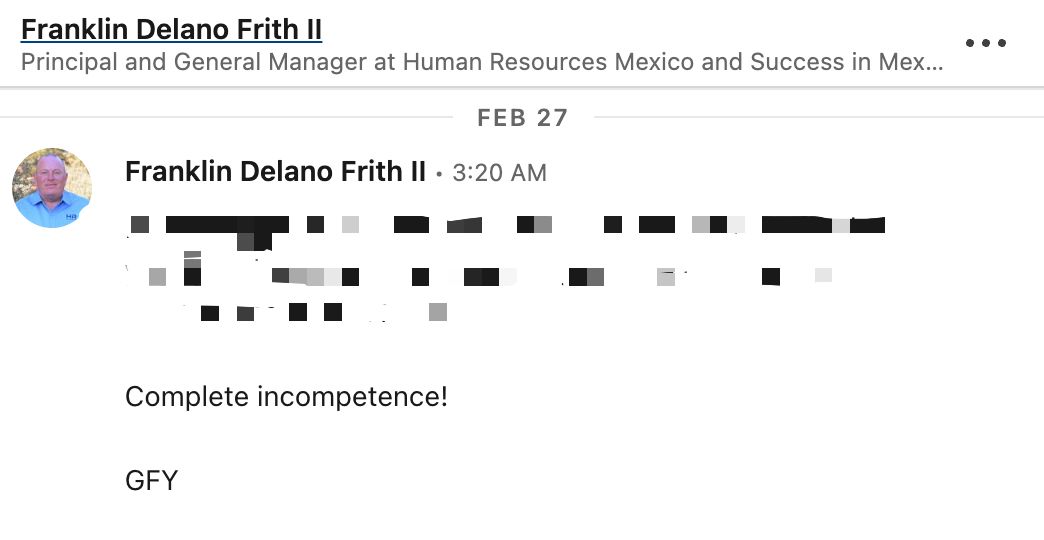
Task: Open the three-dot more options menu
Action: pyautogui.click(x=985, y=43)
